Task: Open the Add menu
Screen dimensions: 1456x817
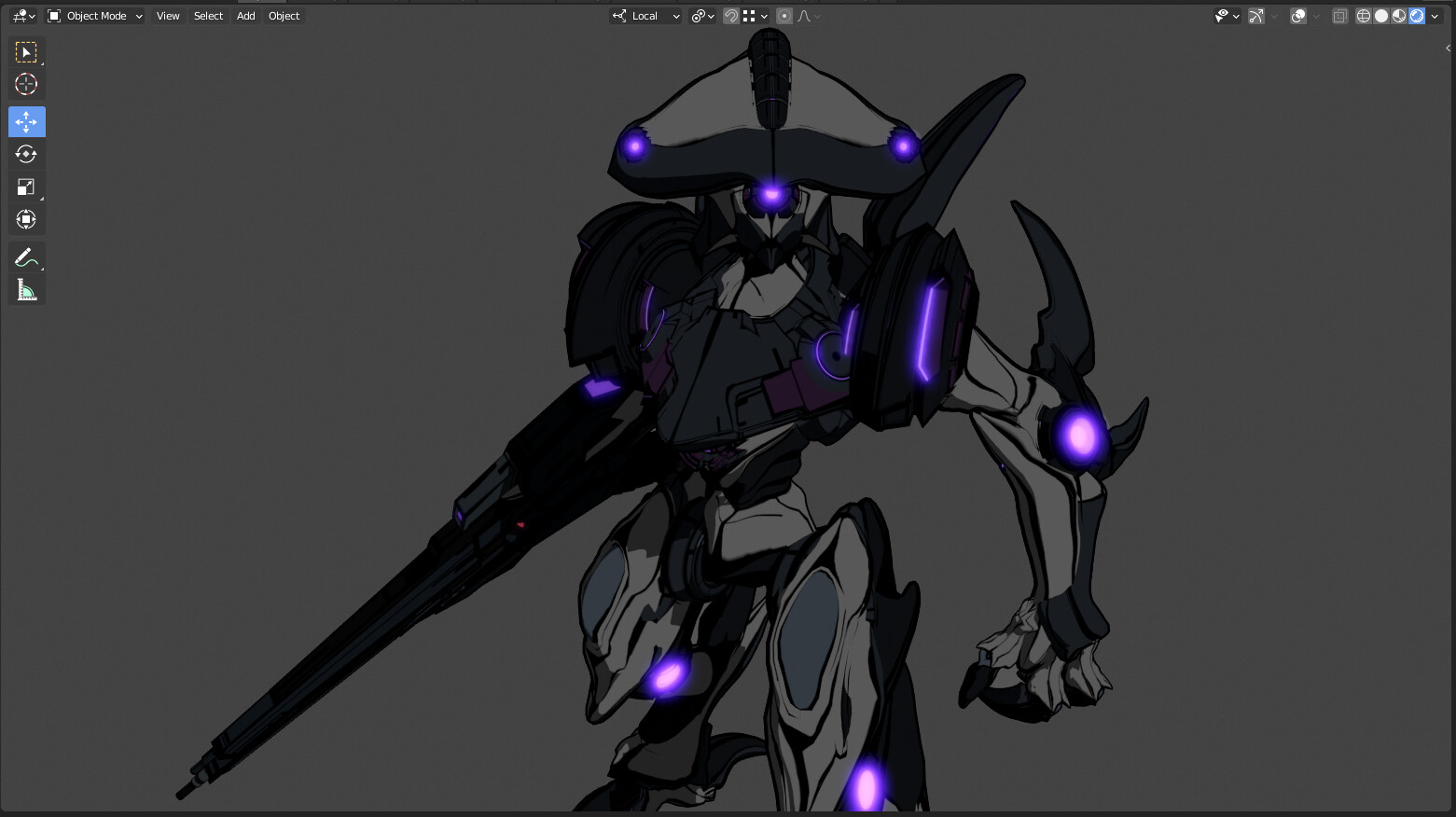Action: pyautogui.click(x=244, y=16)
